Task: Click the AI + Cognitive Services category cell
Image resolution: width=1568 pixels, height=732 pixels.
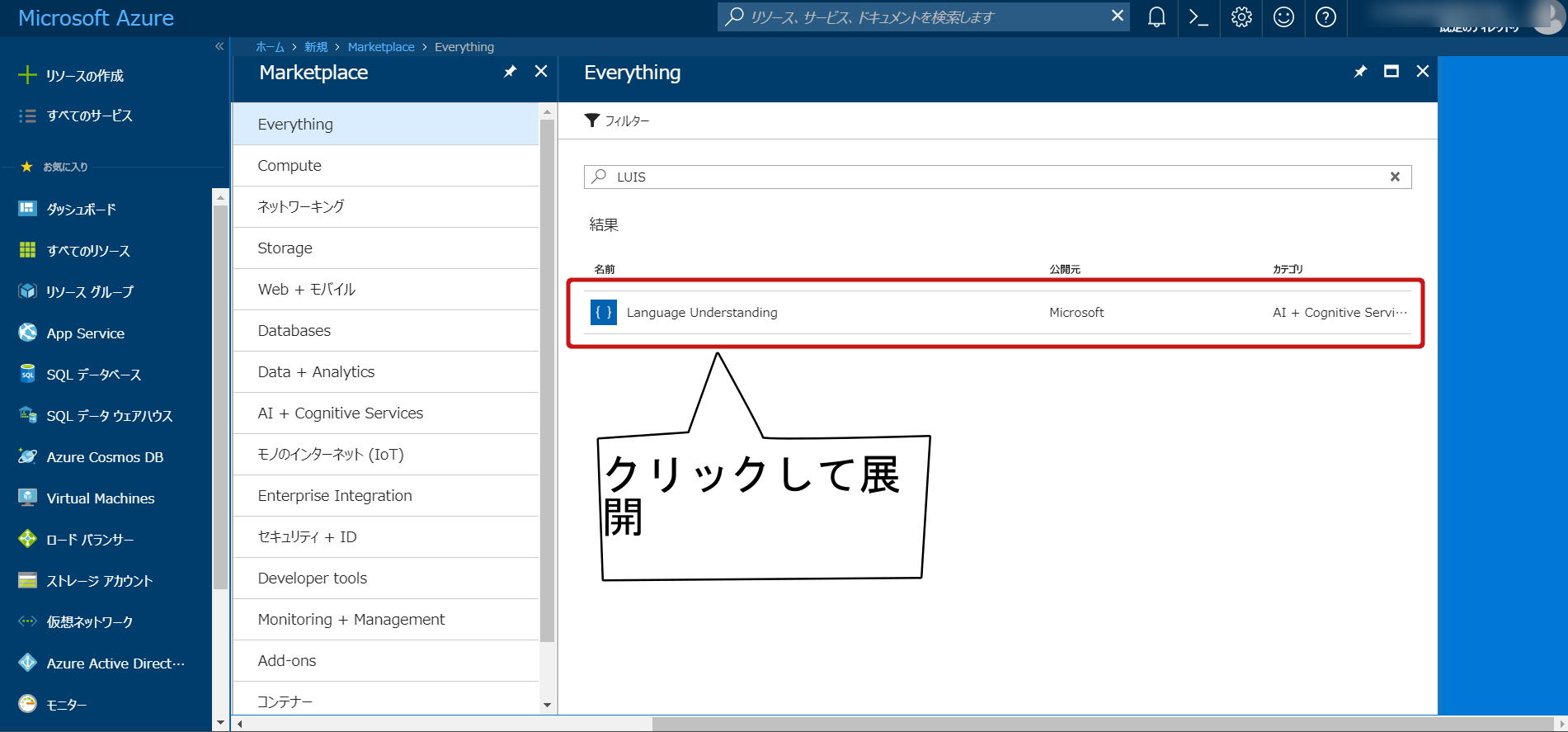Action: (1340, 313)
